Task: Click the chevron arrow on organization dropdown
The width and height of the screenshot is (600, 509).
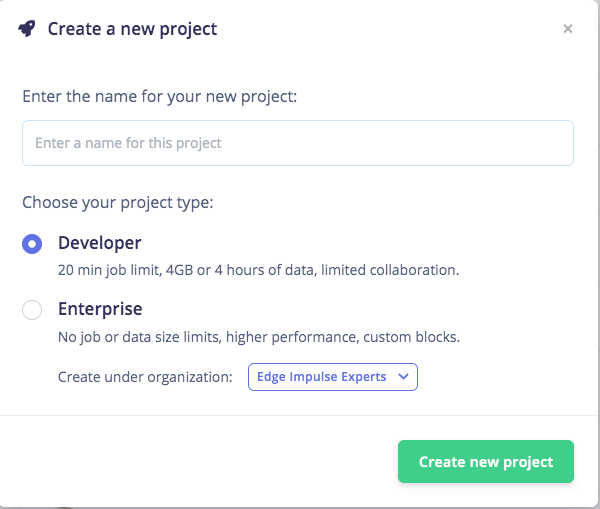Action: pos(403,376)
